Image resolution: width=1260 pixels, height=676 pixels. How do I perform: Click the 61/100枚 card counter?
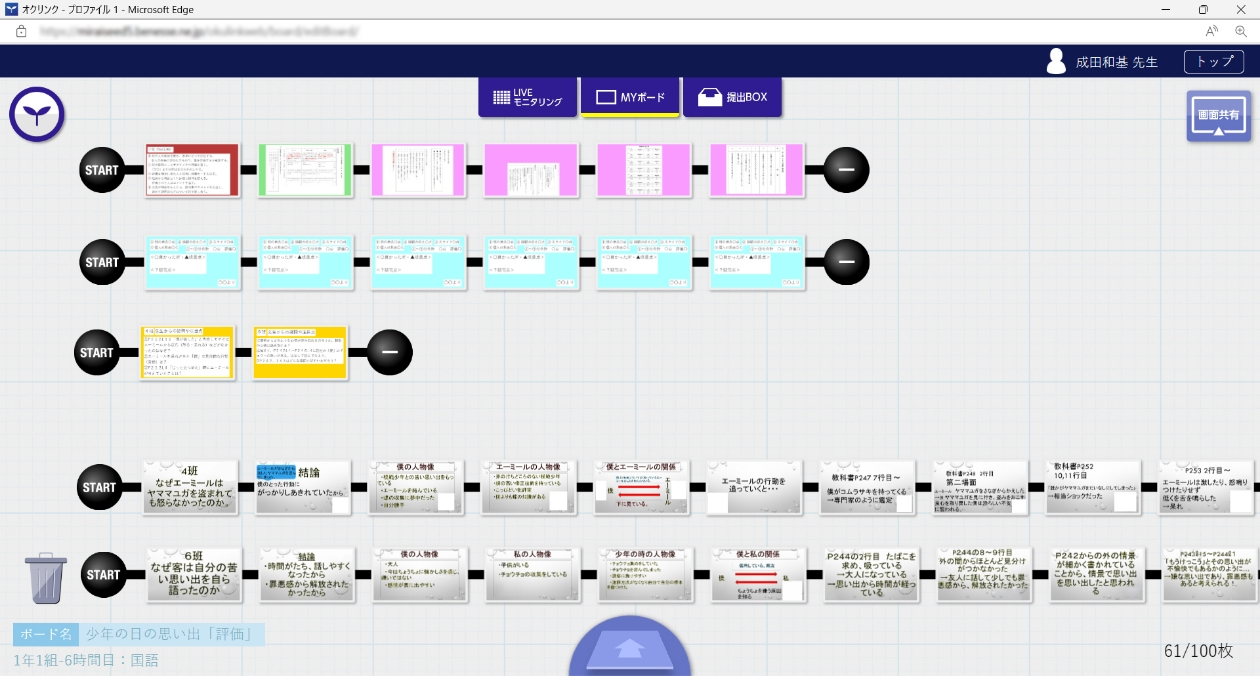1198,651
